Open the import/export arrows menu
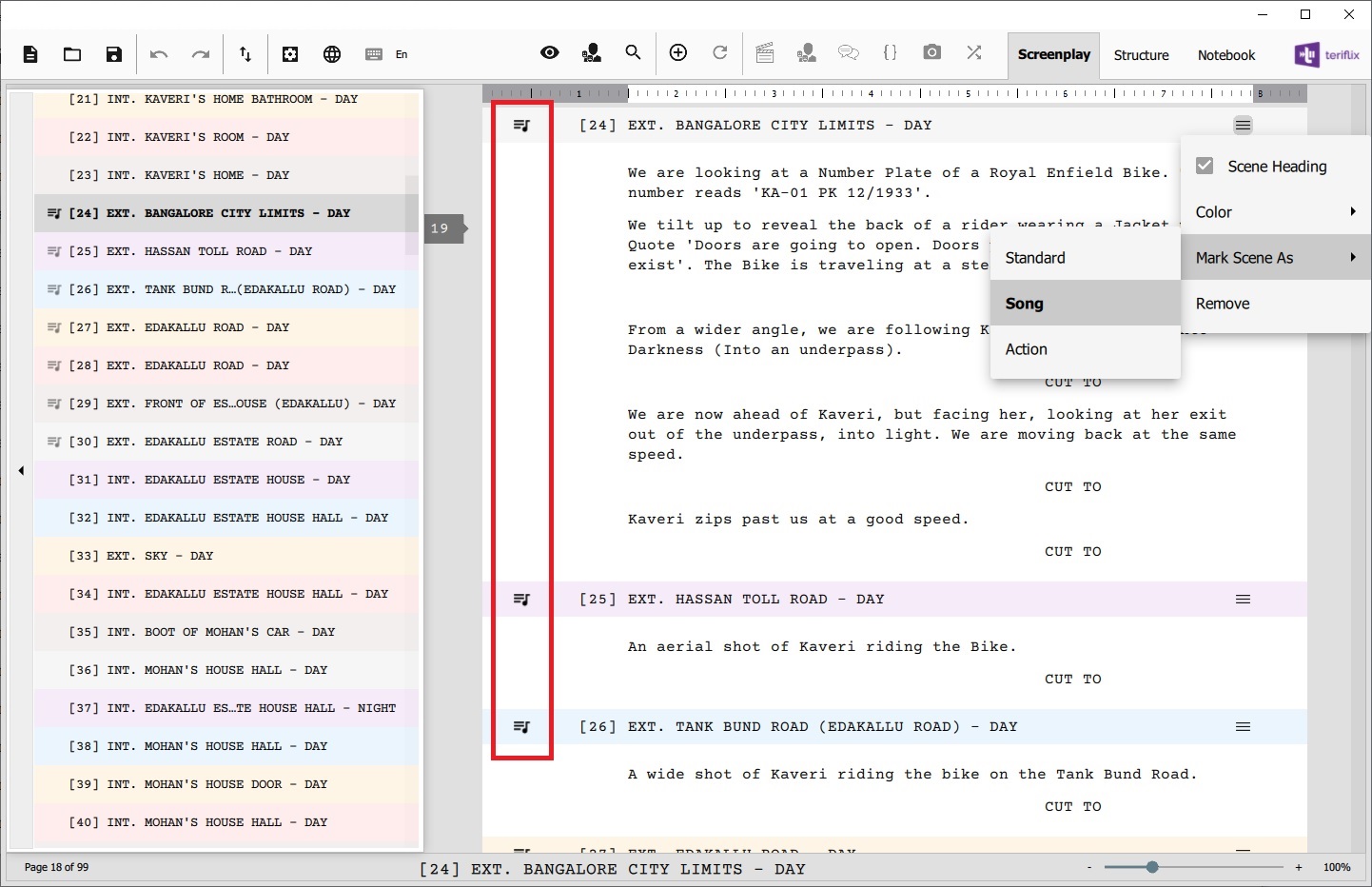Image resolution: width=1372 pixels, height=887 pixels. click(x=245, y=54)
